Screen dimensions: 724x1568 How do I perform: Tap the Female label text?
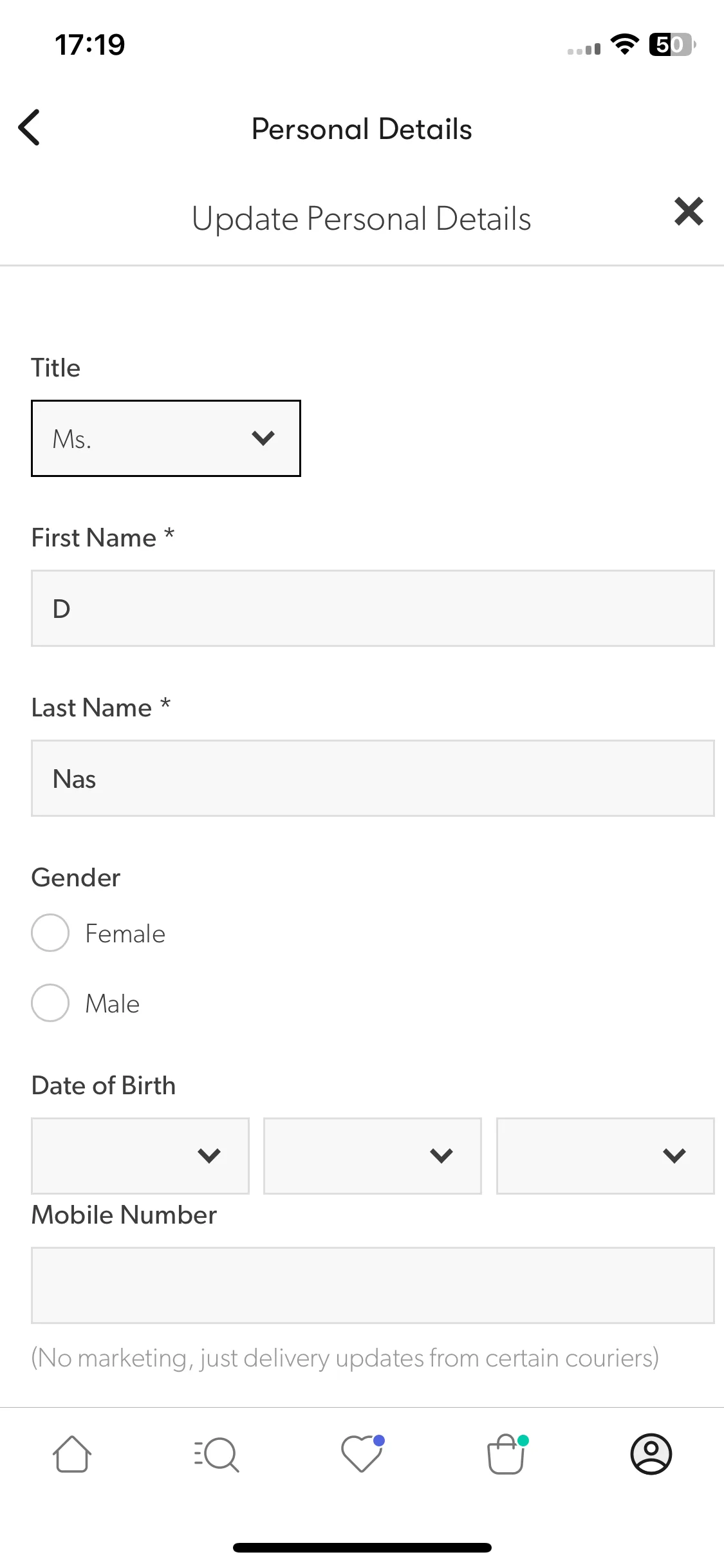(x=125, y=934)
